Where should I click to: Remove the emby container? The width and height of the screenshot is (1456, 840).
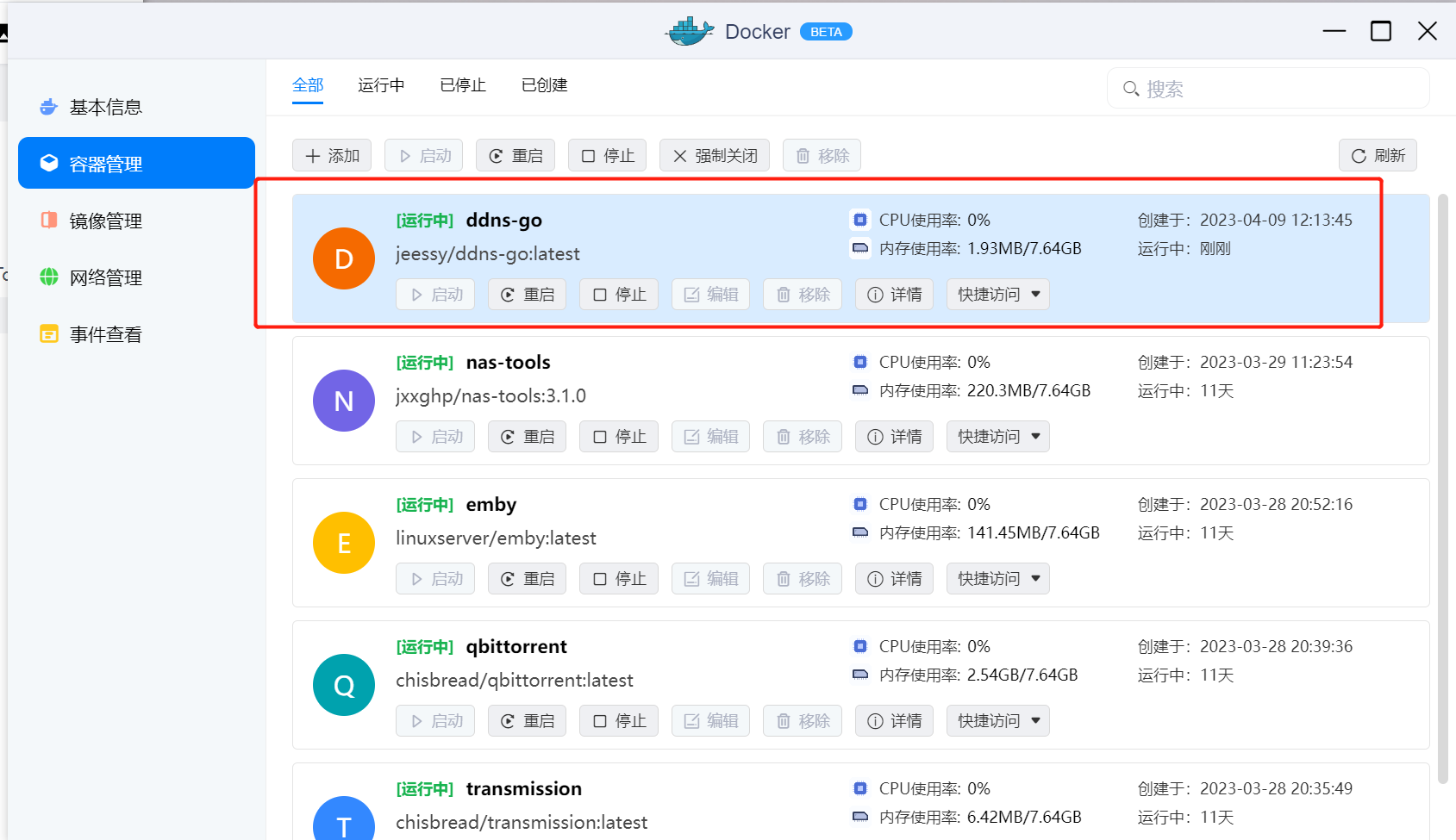point(803,579)
